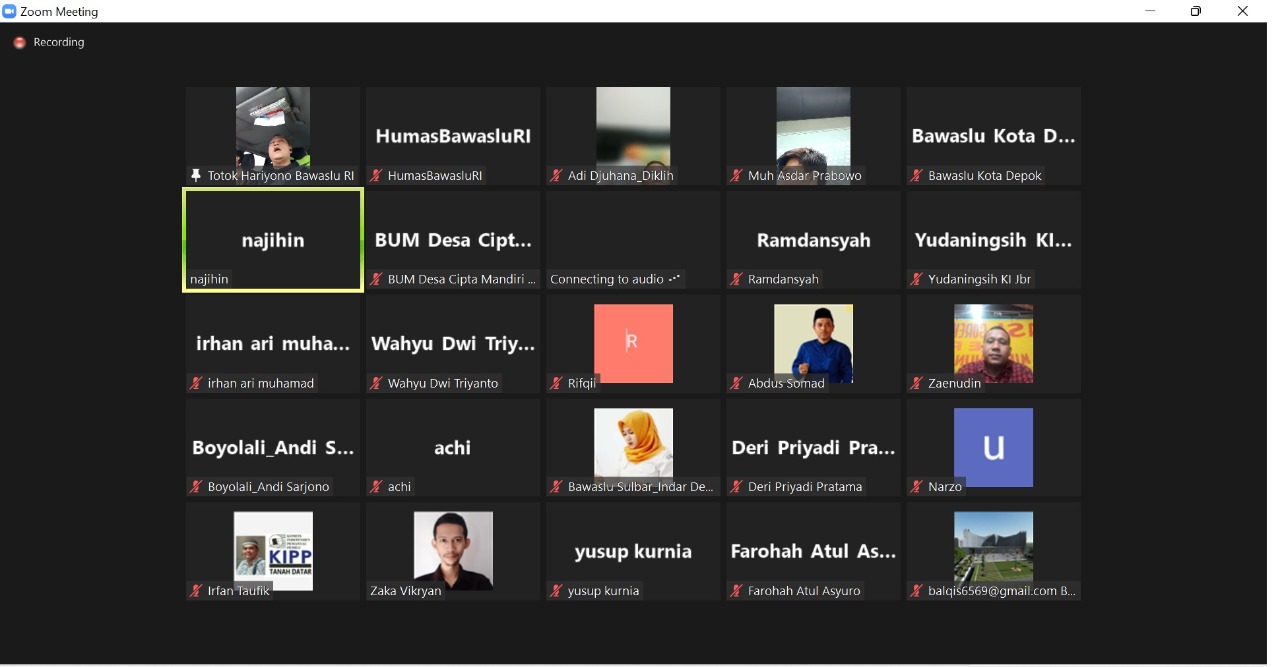Click the muted mic icon next to Ramdansyah
This screenshot has height=667, width=1280.
[737, 279]
